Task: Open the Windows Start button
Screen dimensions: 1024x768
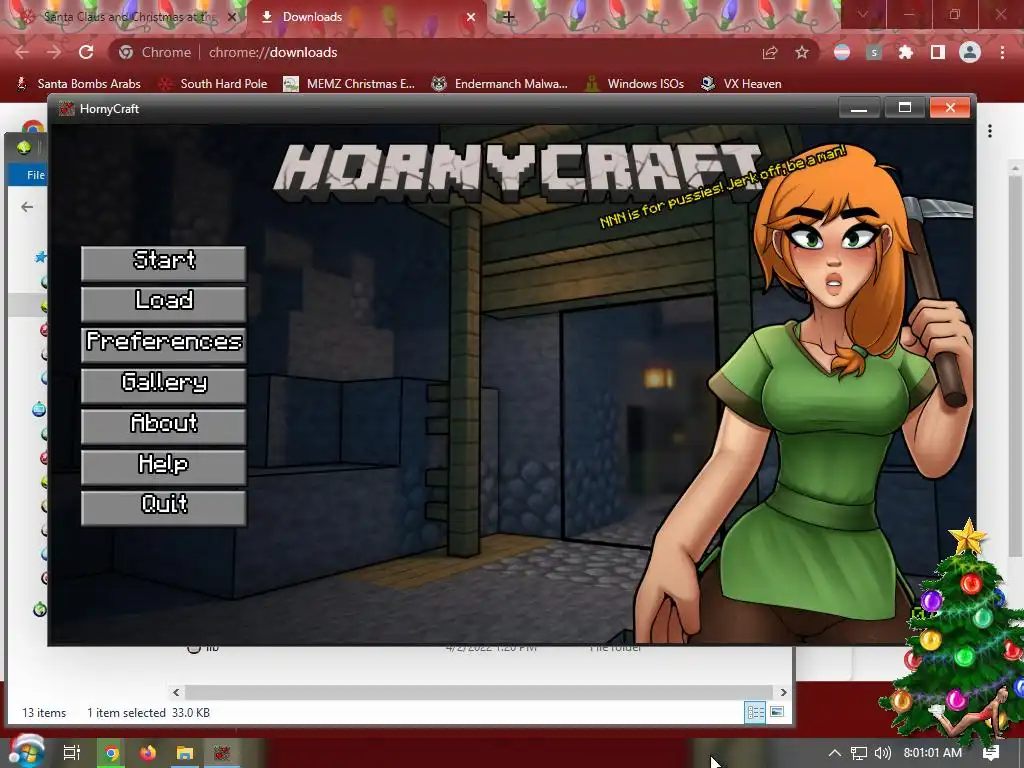Action: [x=25, y=752]
